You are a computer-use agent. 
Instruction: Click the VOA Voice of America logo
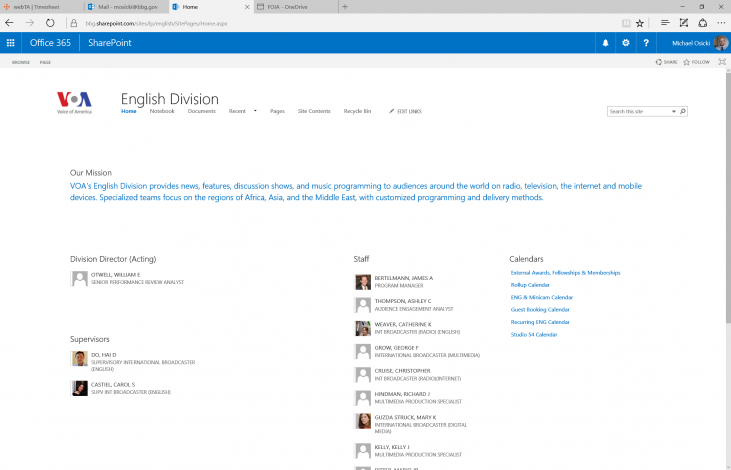74,103
